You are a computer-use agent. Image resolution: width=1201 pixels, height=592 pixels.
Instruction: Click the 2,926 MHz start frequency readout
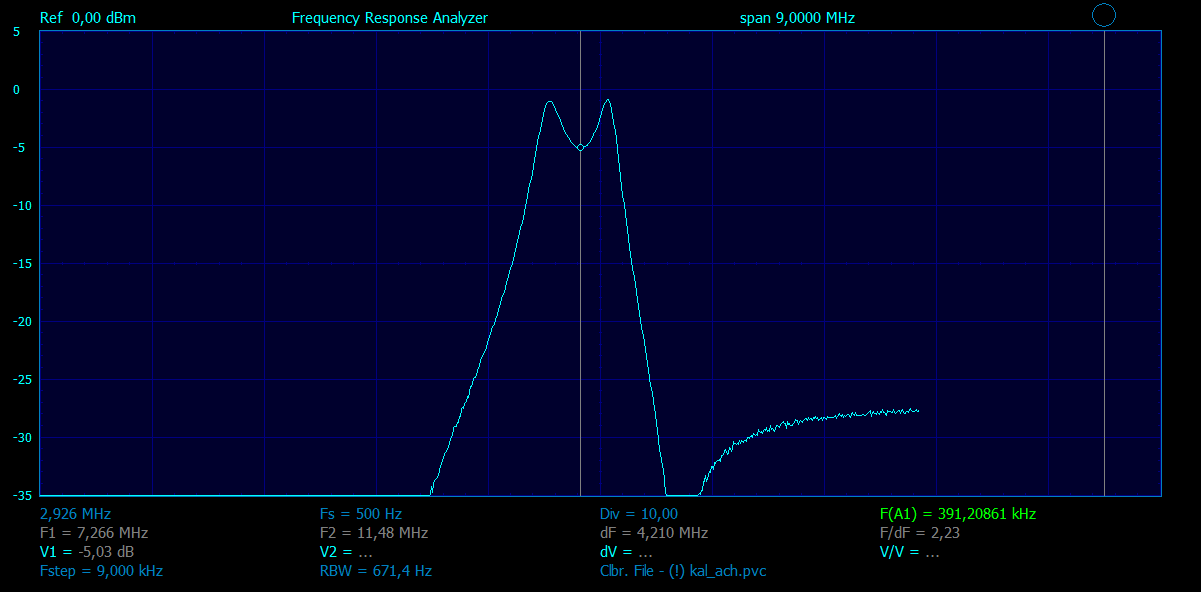pos(75,514)
